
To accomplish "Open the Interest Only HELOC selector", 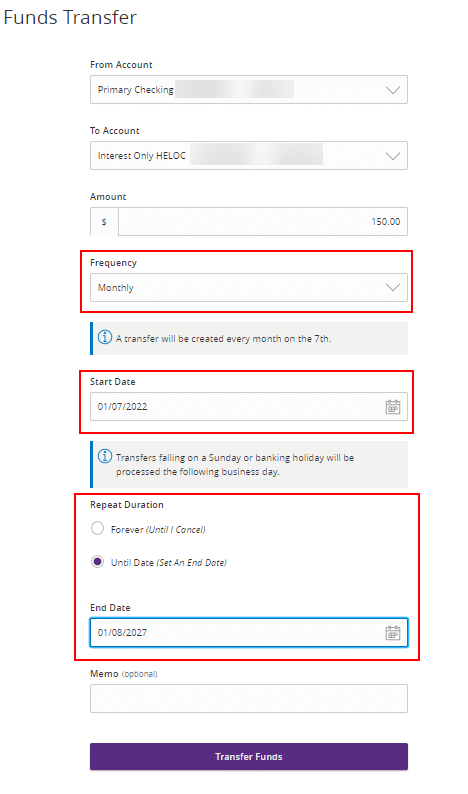I will [249, 155].
